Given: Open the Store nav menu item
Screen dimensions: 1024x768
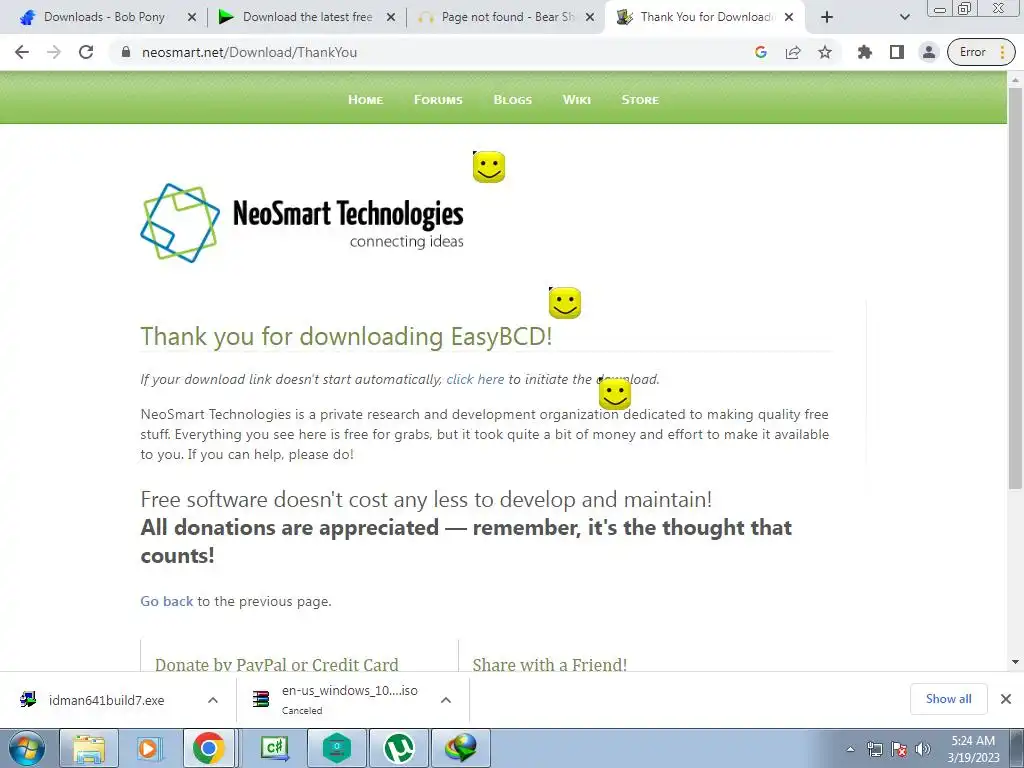Looking at the screenshot, I should 640,100.
